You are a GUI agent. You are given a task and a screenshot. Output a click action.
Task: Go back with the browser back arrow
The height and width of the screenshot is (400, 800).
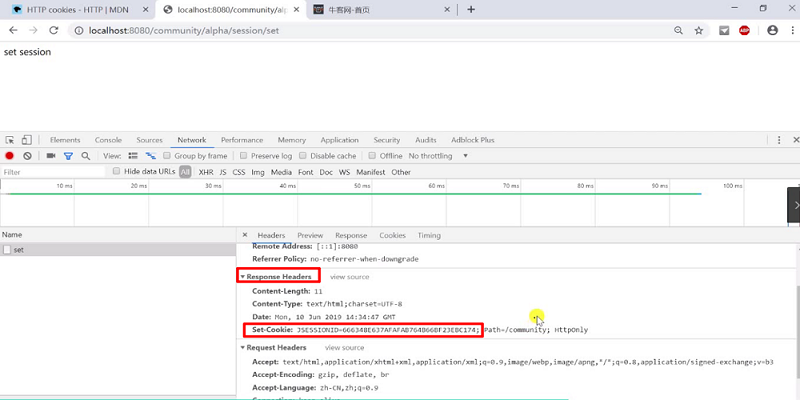click(x=13, y=31)
